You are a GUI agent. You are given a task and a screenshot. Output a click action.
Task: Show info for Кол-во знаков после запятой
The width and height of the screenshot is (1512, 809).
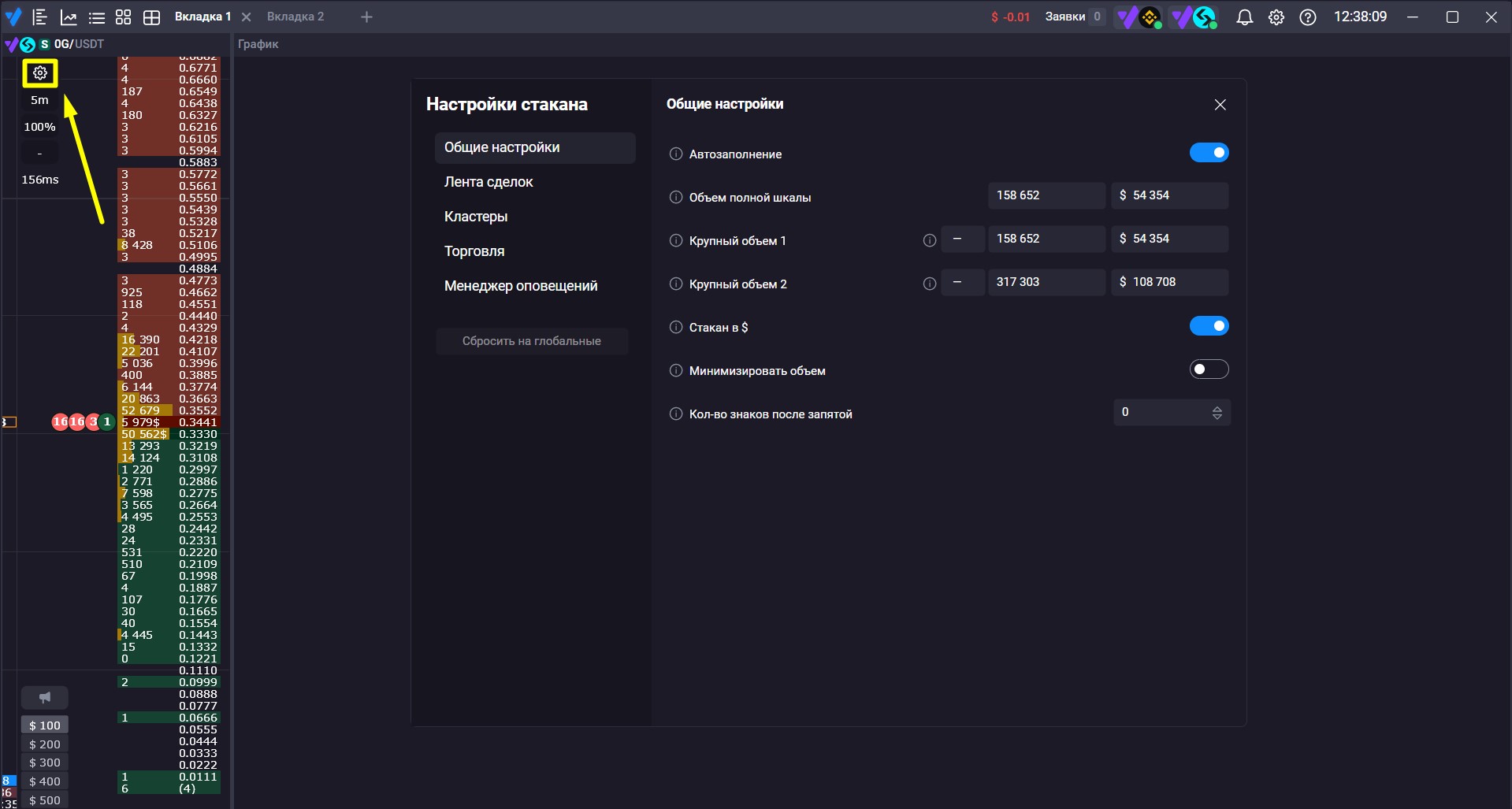(x=676, y=414)
